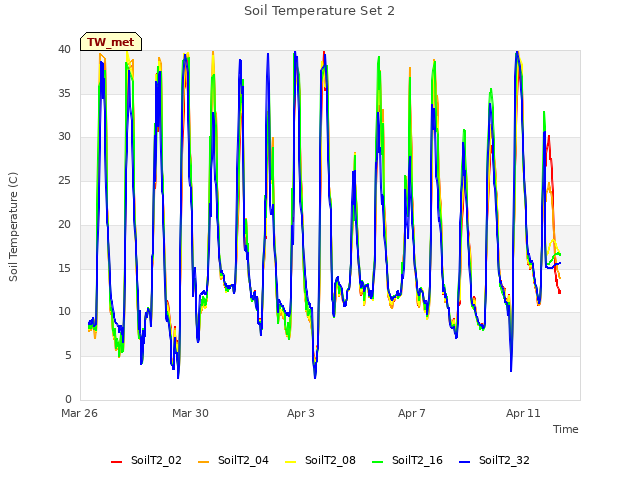Click the Soil Temperature (C) axis label

click(x=13, y=227)
